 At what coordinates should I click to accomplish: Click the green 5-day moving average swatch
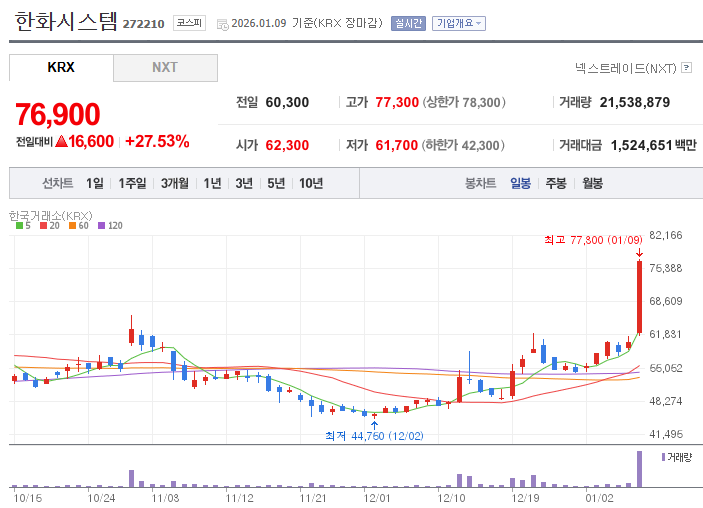pos(19,226)
